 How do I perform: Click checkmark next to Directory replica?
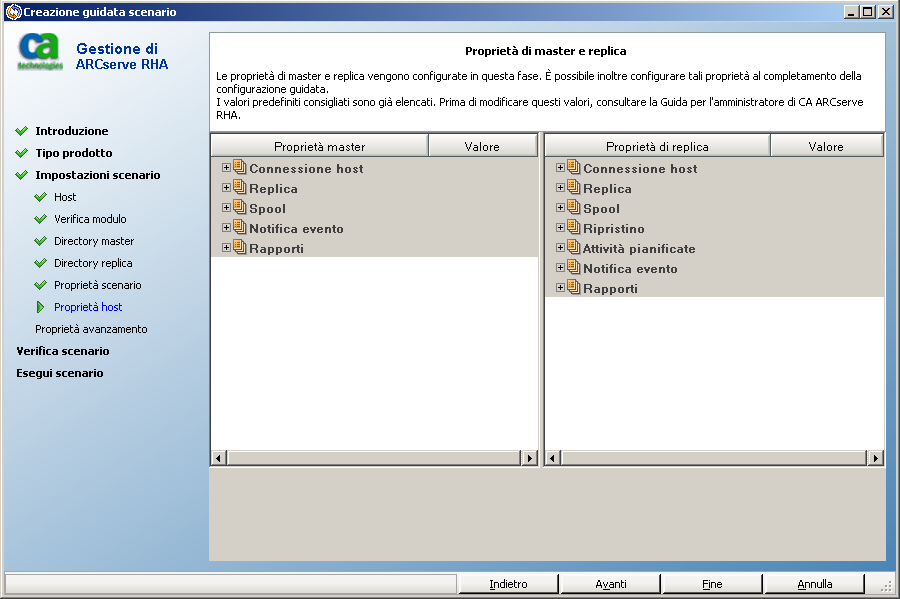point(41,263)
